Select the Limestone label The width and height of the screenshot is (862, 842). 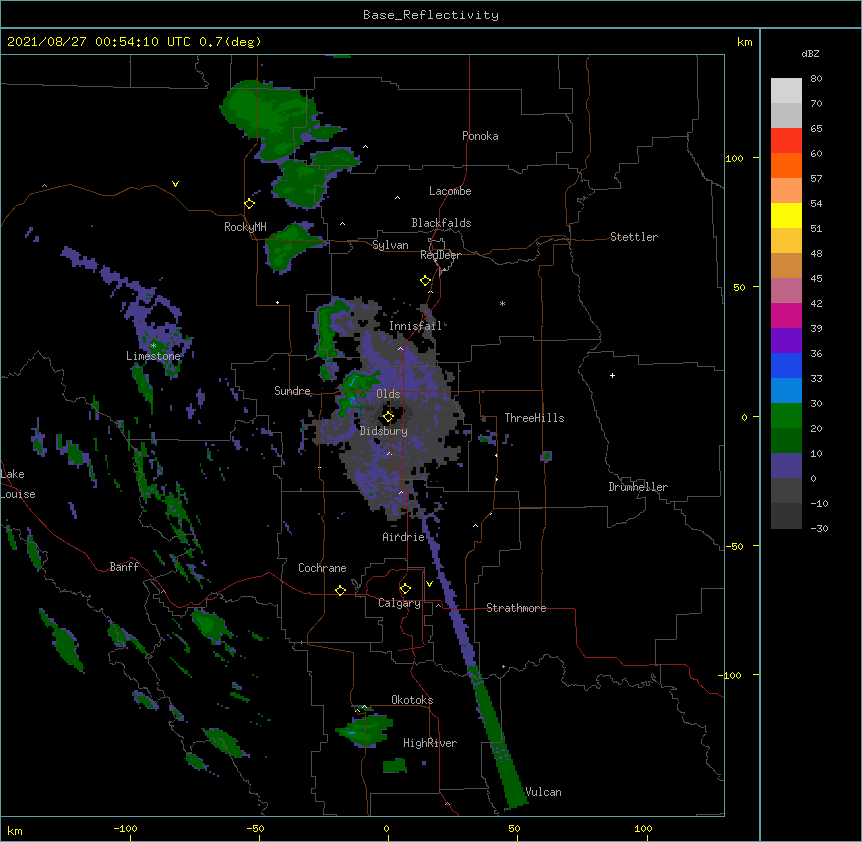[x=153, y=356]
